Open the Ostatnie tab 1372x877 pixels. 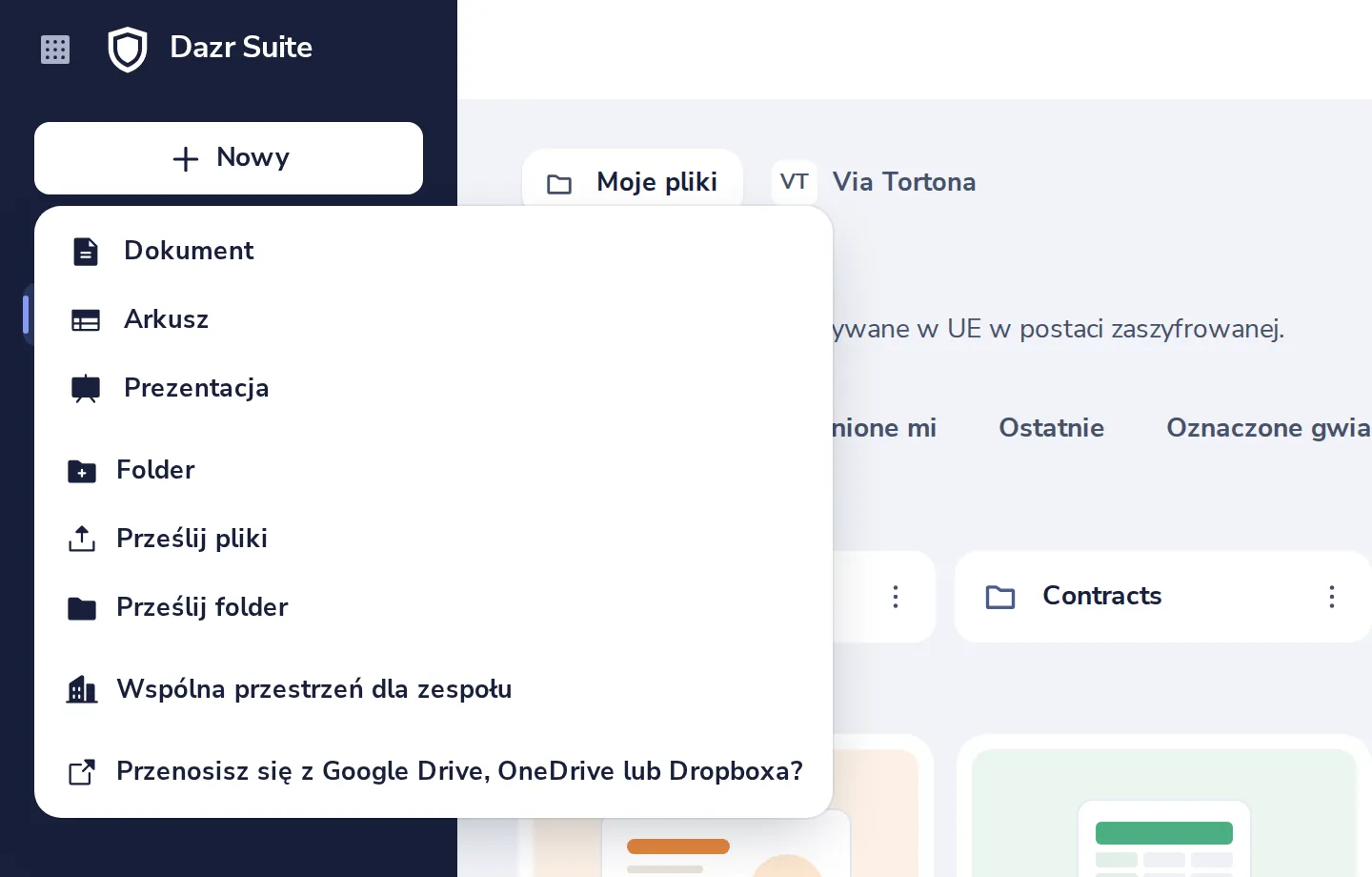1052,428
